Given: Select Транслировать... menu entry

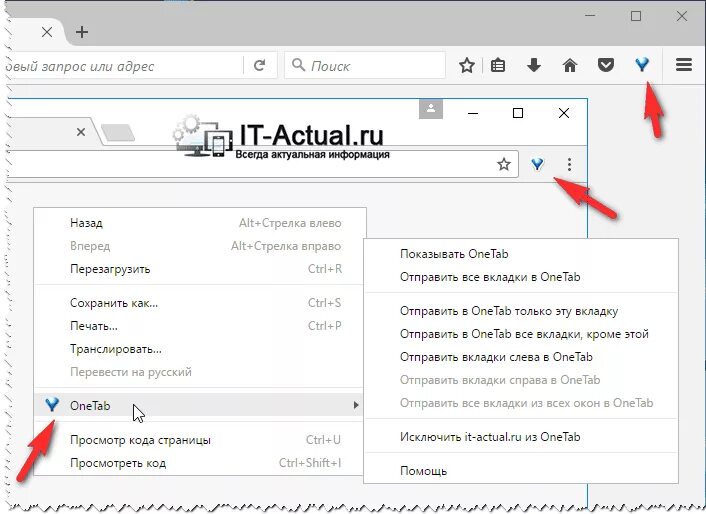Looking at the screenshot, I should pyautogui.click(x=200, y=349).
